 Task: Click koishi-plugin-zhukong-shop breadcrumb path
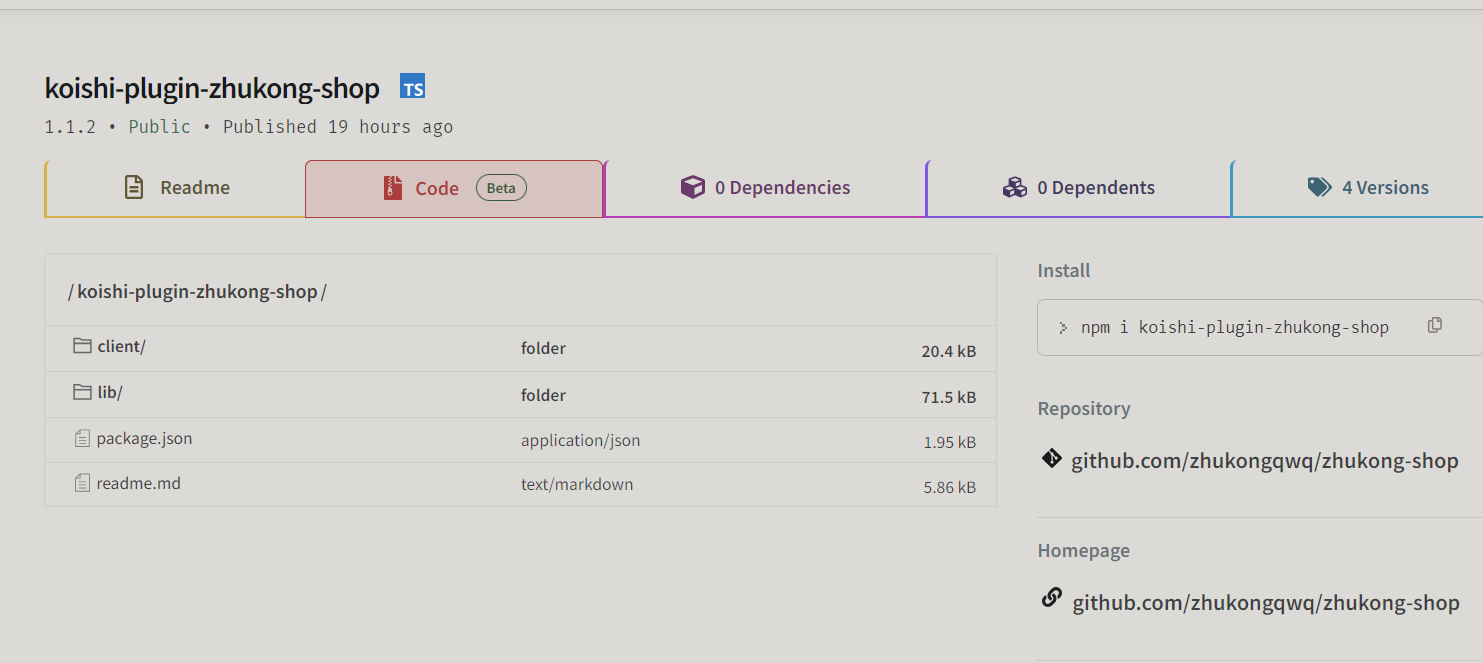click(x=197, y=292)
